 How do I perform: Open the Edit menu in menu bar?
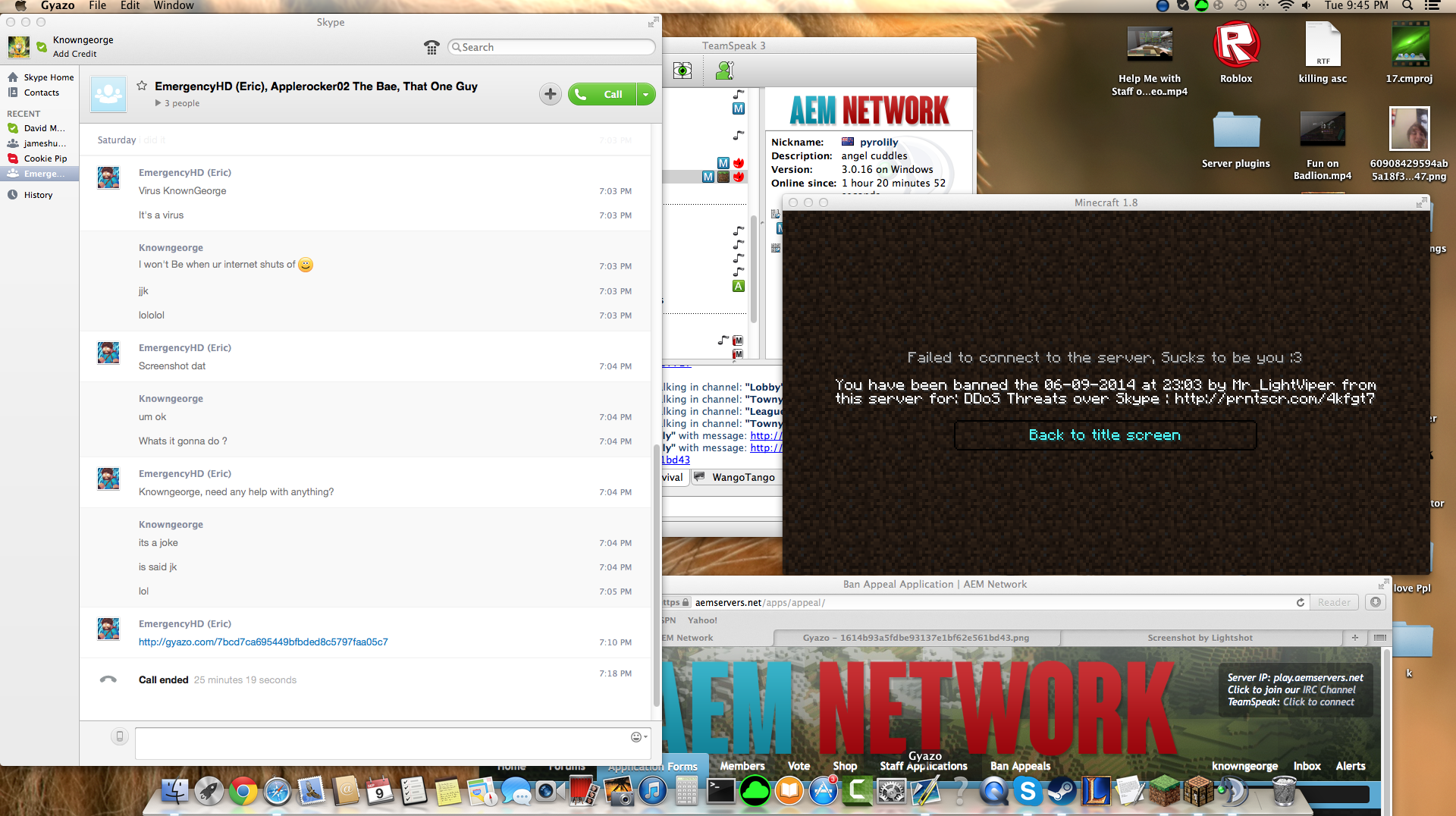click(130, 6)
